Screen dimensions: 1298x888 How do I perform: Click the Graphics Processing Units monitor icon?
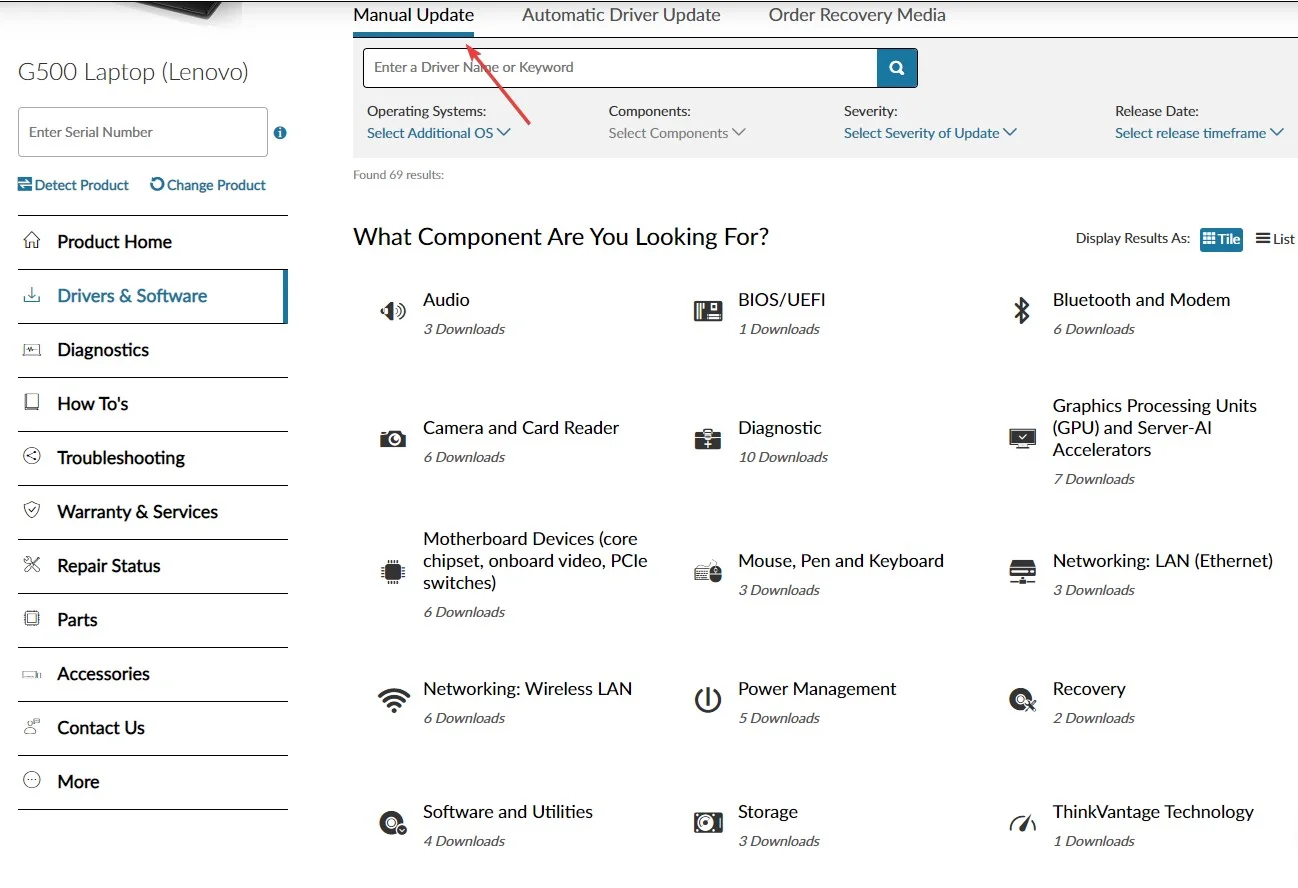(1022, 438)
